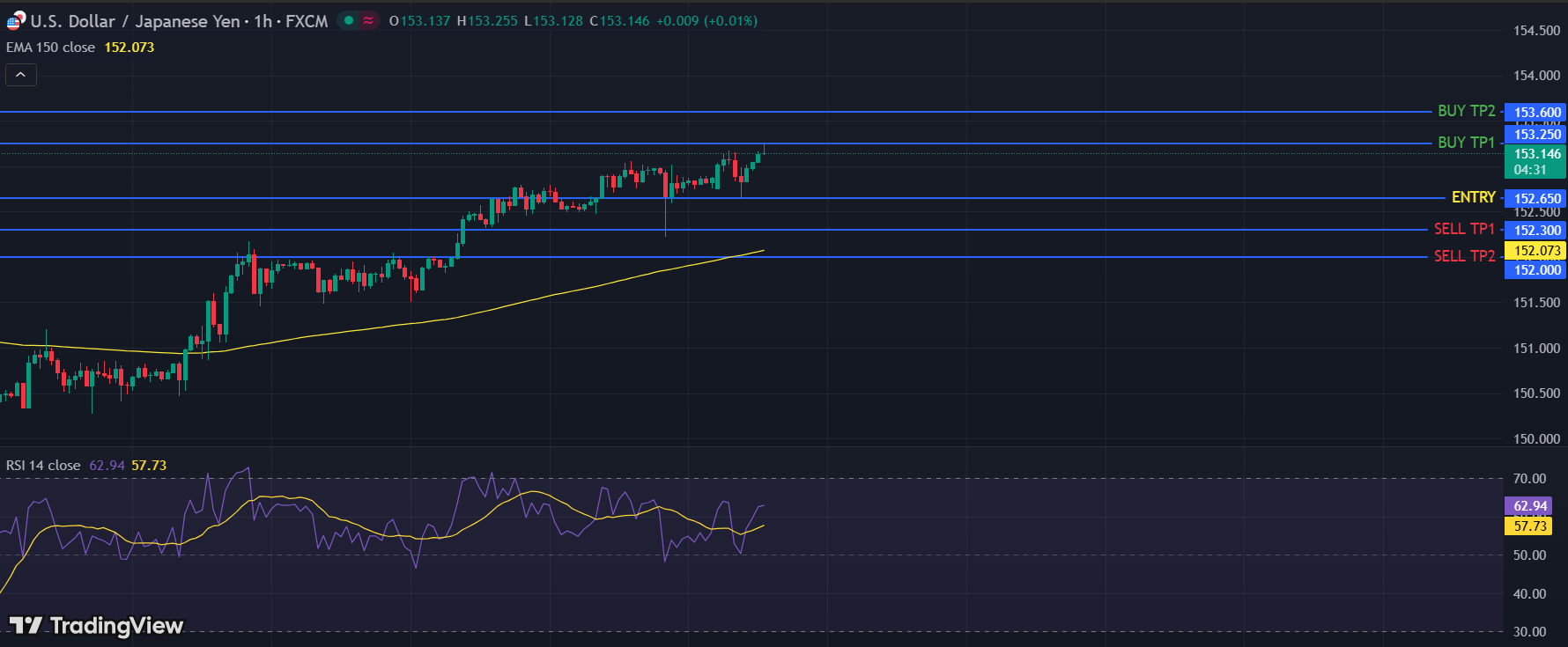The height and width of the screenshot is (647, 1568).
Task: Click the 152.650 entry price tag
Action: pyautogui.click(x=1537, y=198)
